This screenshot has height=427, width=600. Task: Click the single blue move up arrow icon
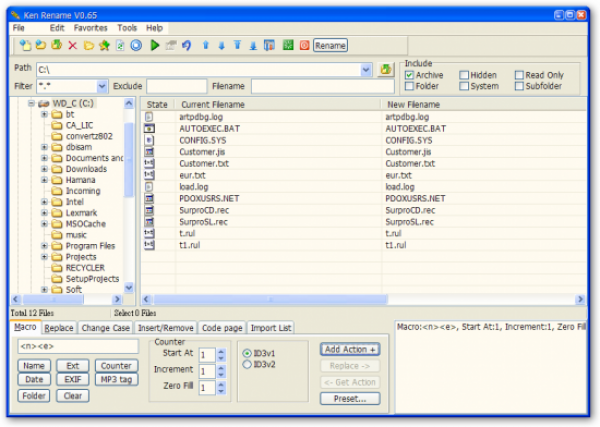pyautogui.click(x=205, y=45)
